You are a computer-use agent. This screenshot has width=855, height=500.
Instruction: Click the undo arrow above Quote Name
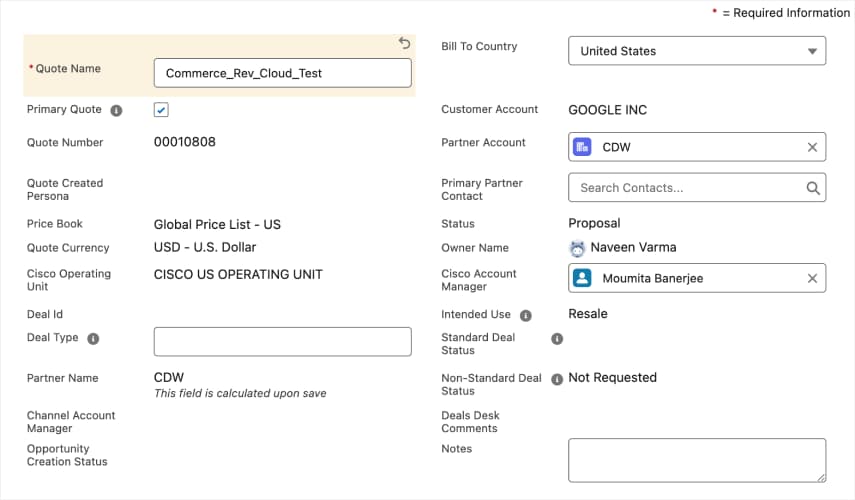(x=404, y=43)
